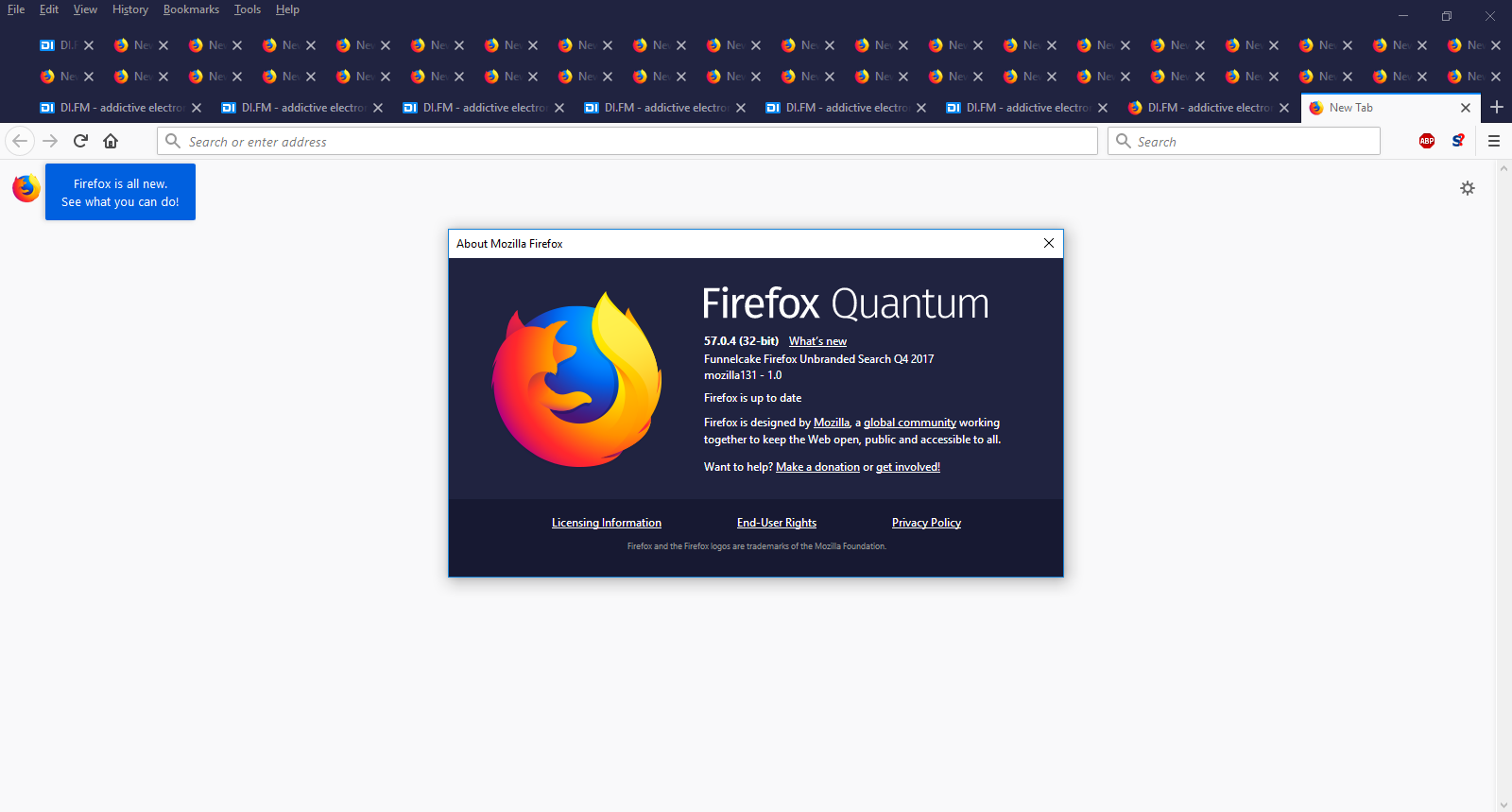Open Licensing Information link

click(607, 523)
